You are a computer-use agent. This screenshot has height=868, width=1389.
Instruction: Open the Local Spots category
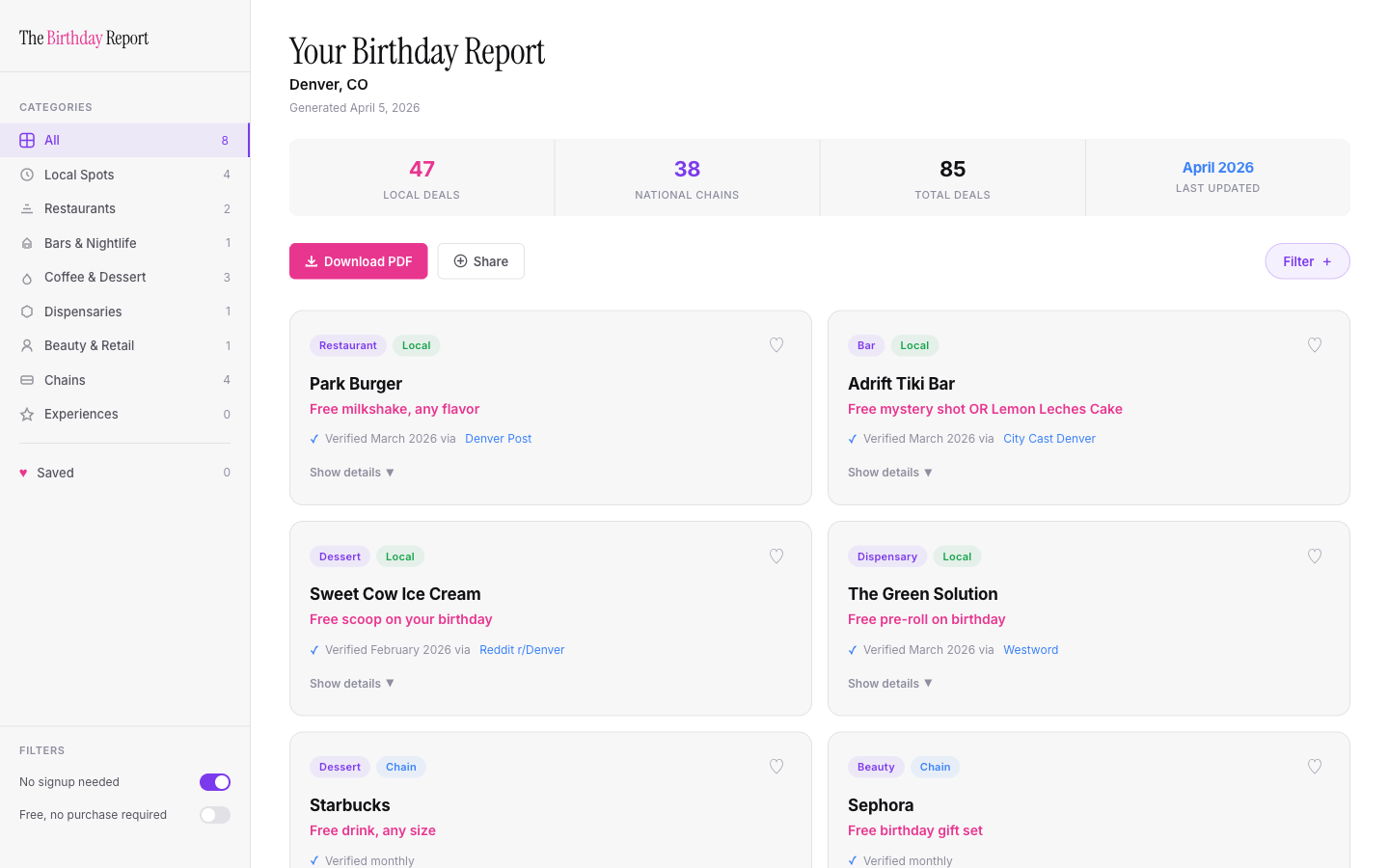pyautogui.click(x=124, y=175)
